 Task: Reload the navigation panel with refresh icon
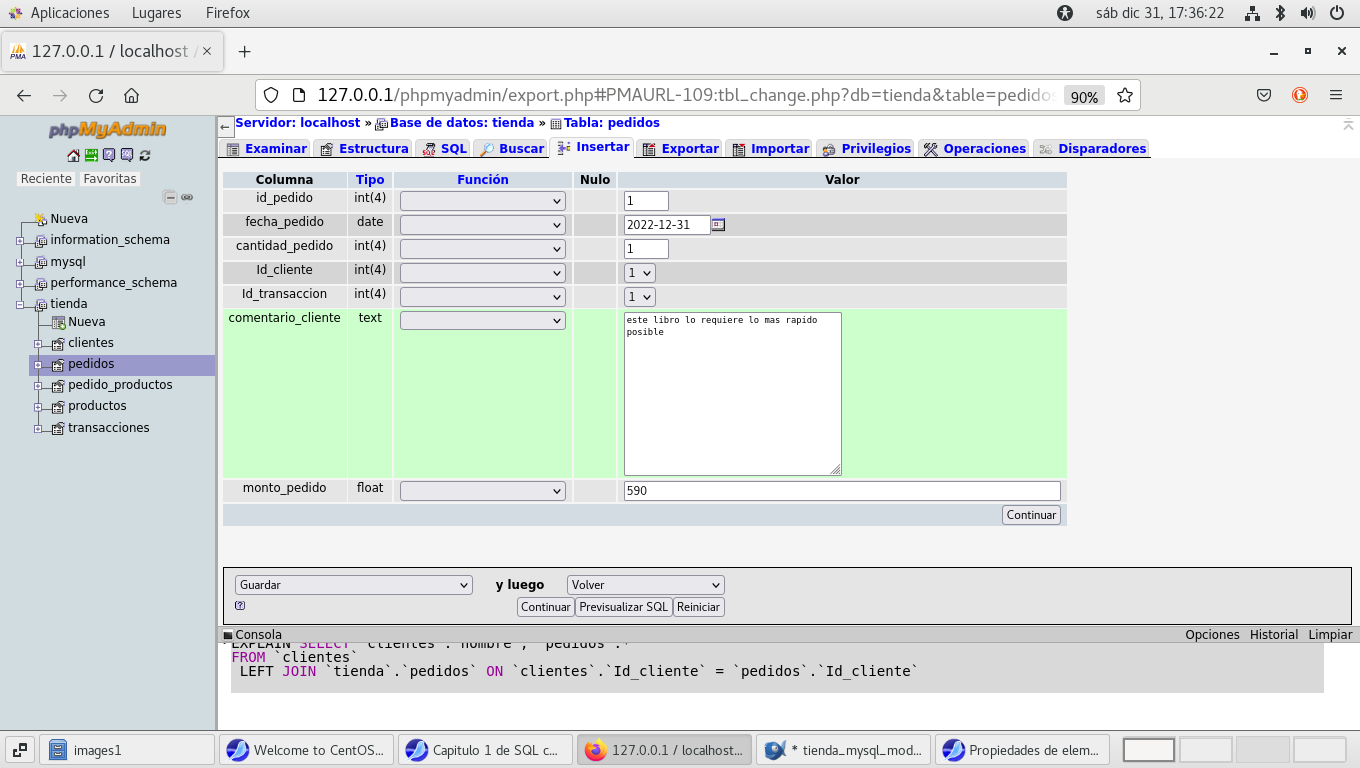tap(145, 155)
